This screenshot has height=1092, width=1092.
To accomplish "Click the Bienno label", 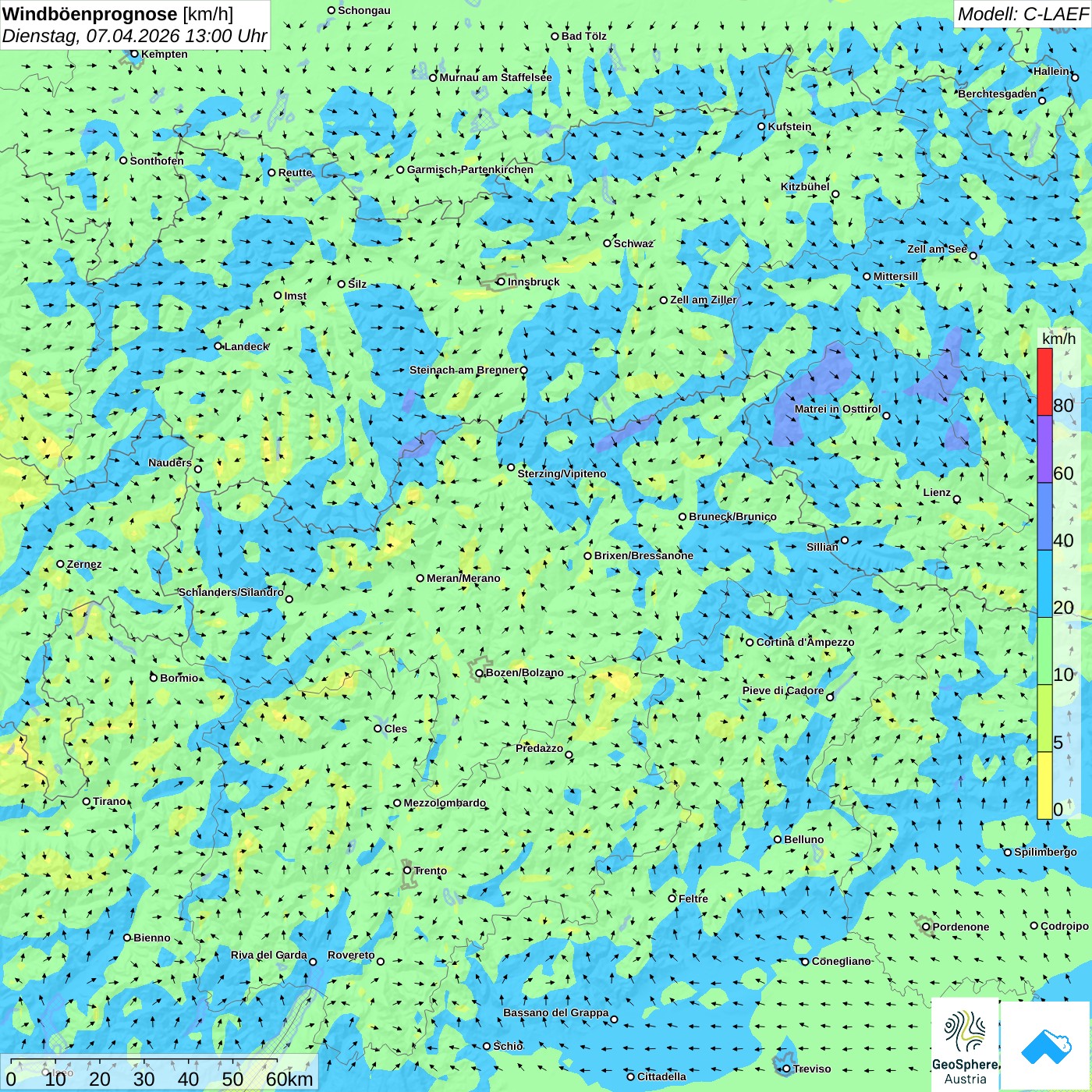I will point(152,938).
